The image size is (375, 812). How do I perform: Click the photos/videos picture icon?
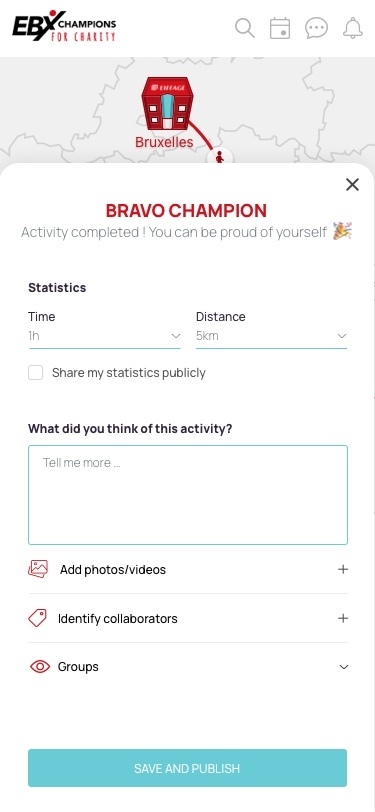(x=38, y=569)
